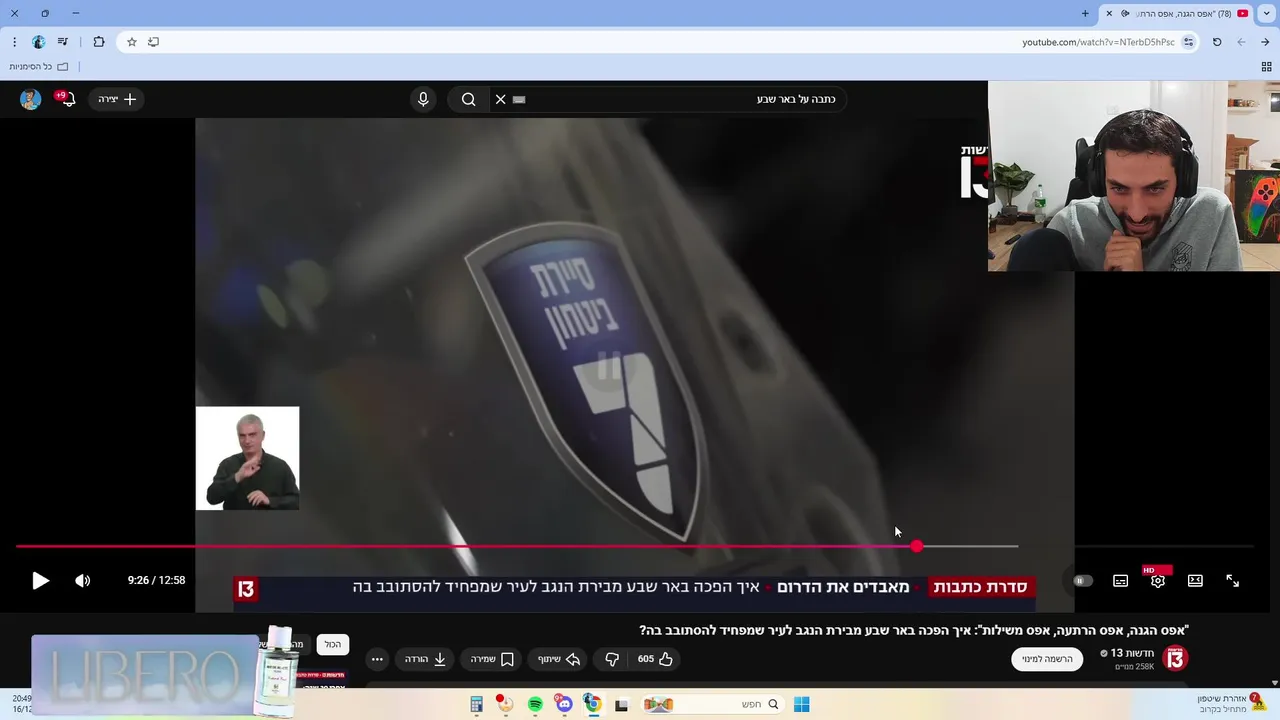Save video to playlist with שמירה
This screenshot has width=1280, height=720.
point(492,659)
